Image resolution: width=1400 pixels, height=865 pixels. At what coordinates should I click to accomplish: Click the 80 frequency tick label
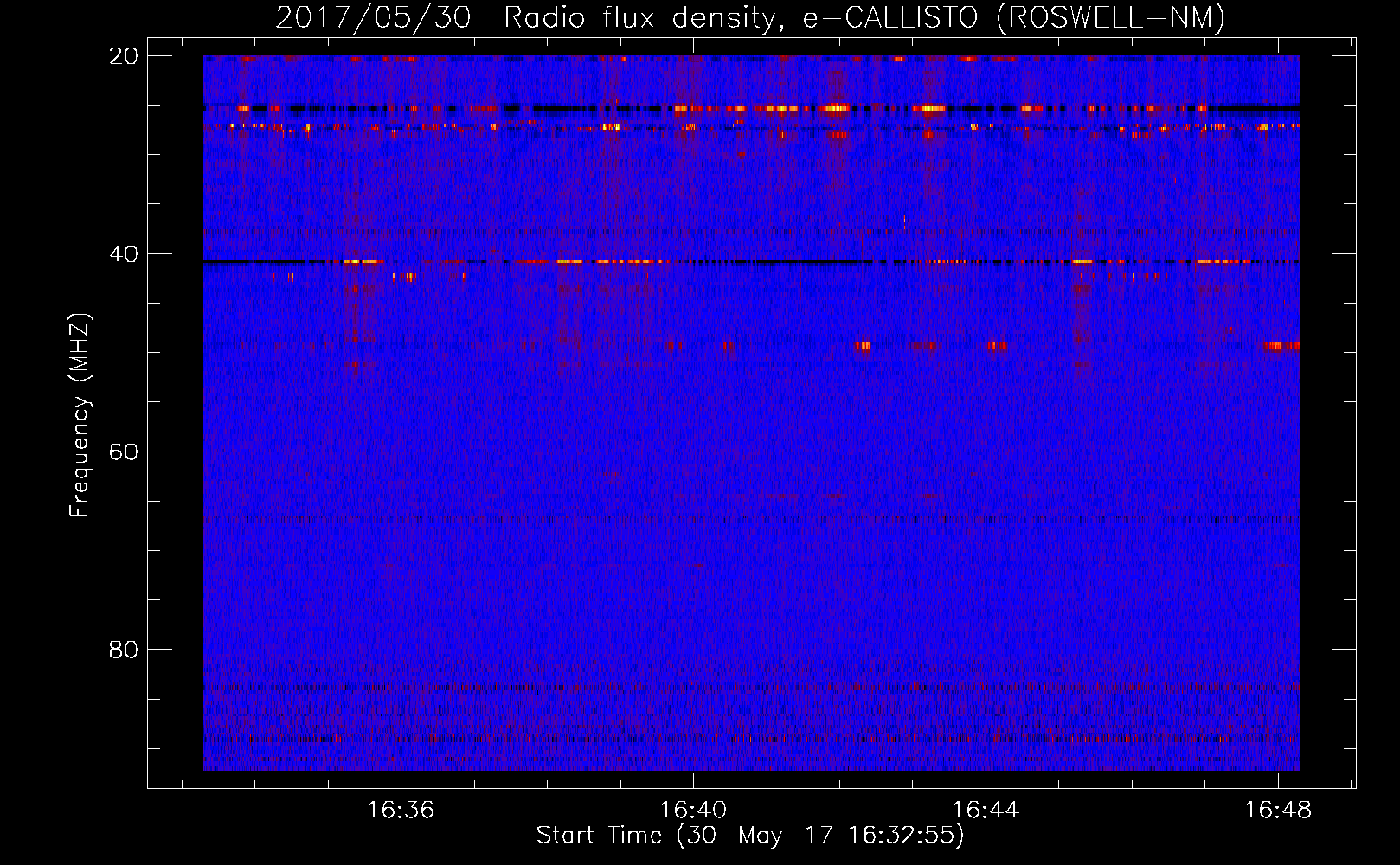click(x=124, y=650)
